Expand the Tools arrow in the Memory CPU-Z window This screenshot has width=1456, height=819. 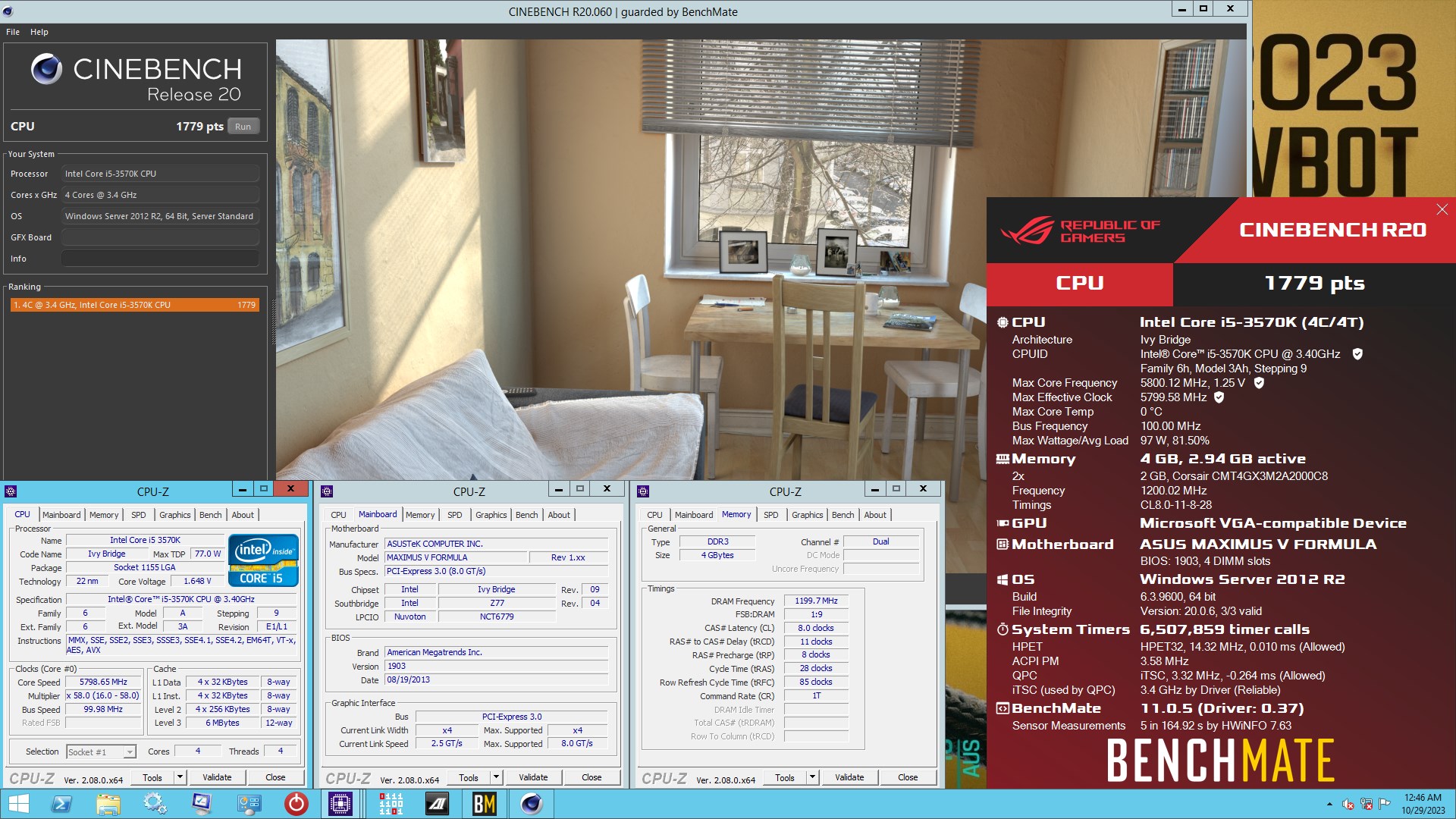click(812, 777)
